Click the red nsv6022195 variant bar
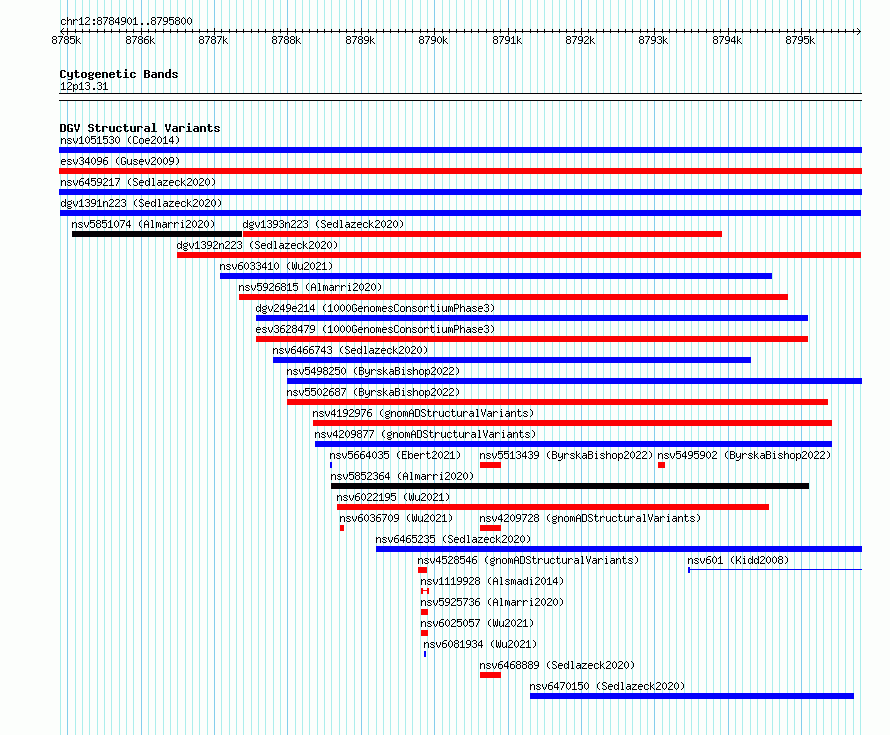This screenshot has width=890, height=735. point(553,507)
